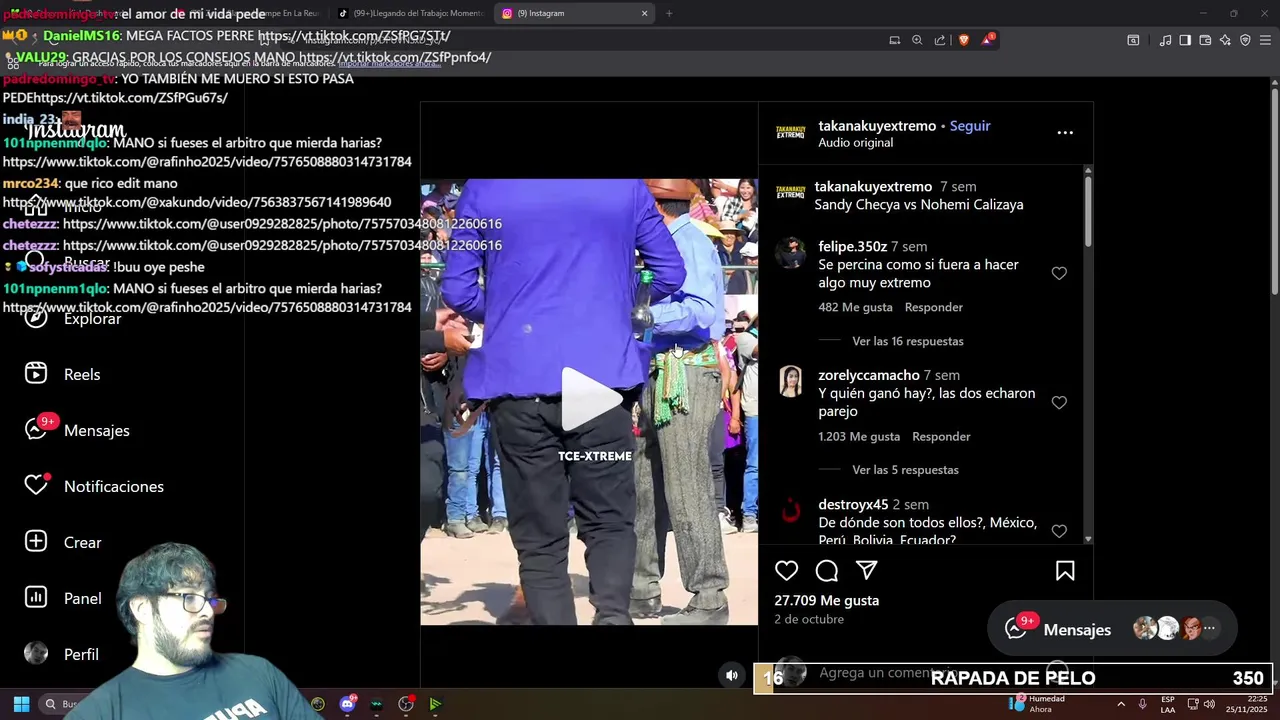The height and width of the screenshot is (720, 1280).
Task: Open the 27.709 Me gusta likes list
Action: point(826,600)
